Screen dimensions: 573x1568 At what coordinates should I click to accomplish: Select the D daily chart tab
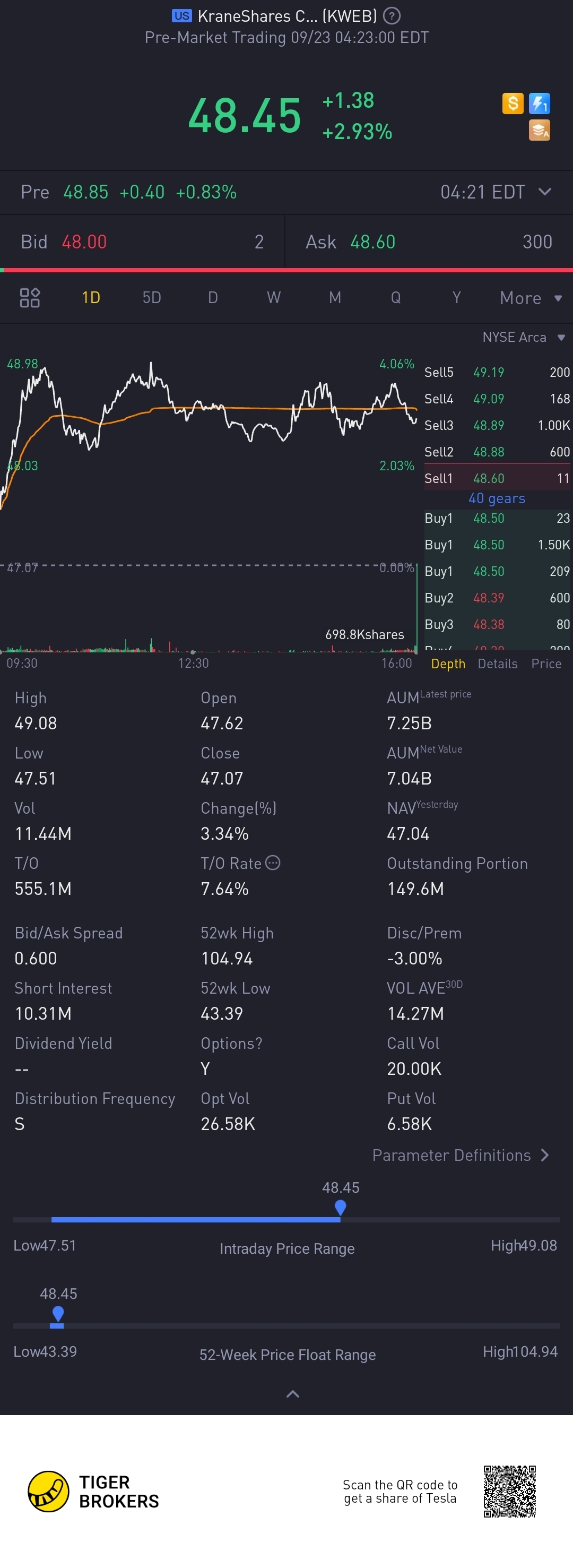(213, 298)
